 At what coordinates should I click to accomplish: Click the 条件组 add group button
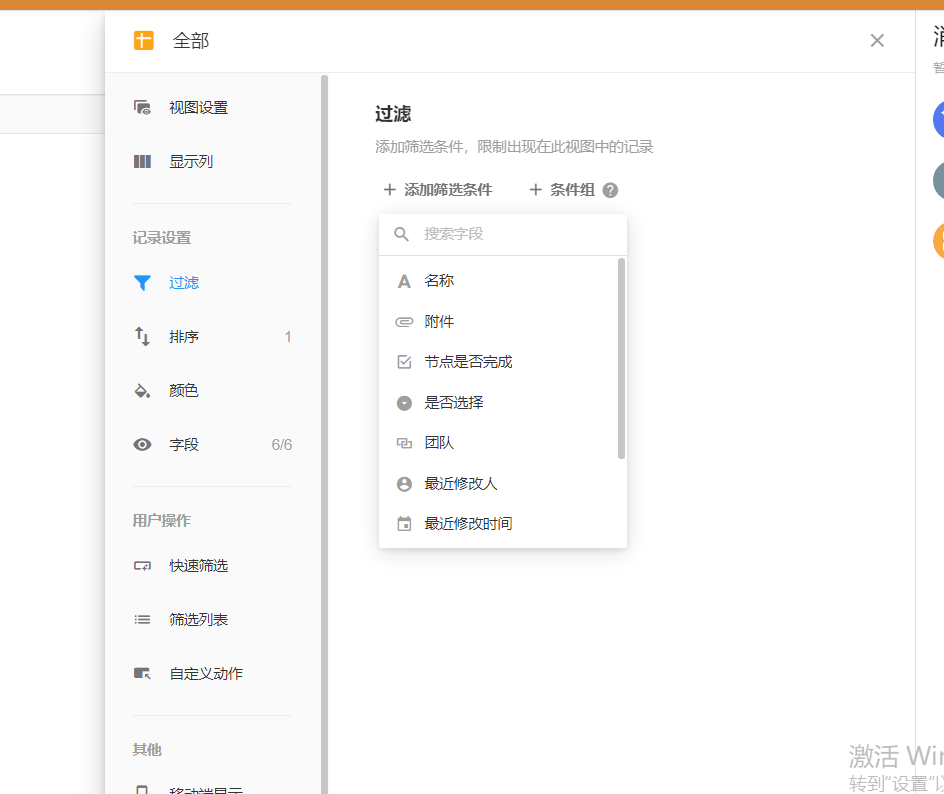(561, 190)
